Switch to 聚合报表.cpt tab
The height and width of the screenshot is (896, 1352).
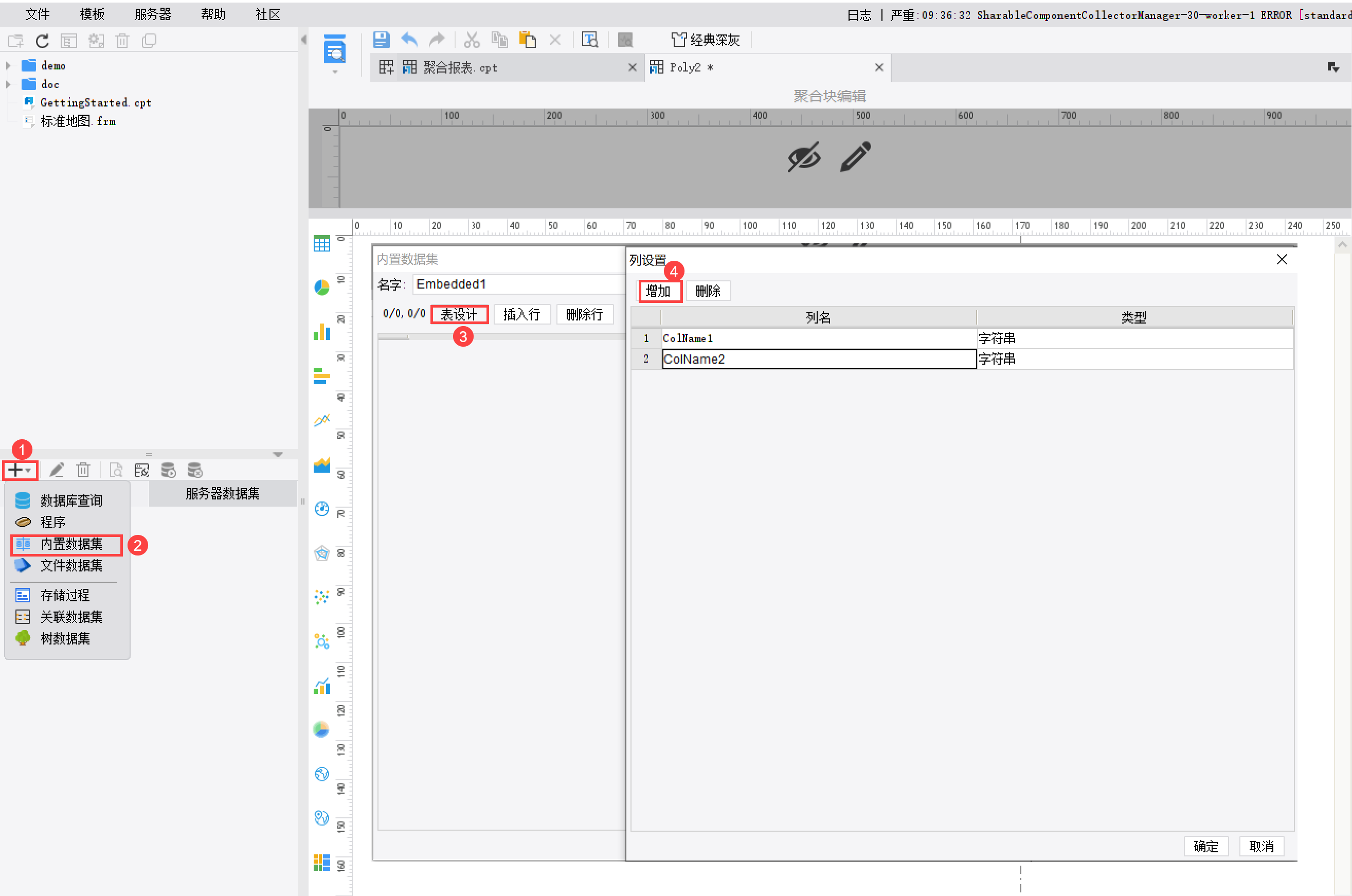(460, 67)
